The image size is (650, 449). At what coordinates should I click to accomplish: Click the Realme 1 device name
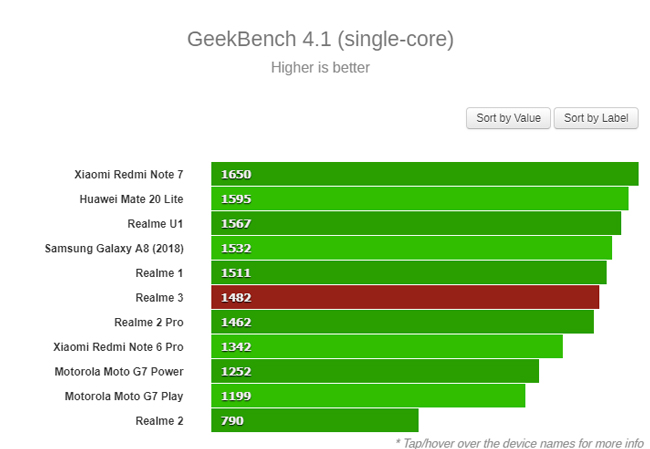[159, 272]
